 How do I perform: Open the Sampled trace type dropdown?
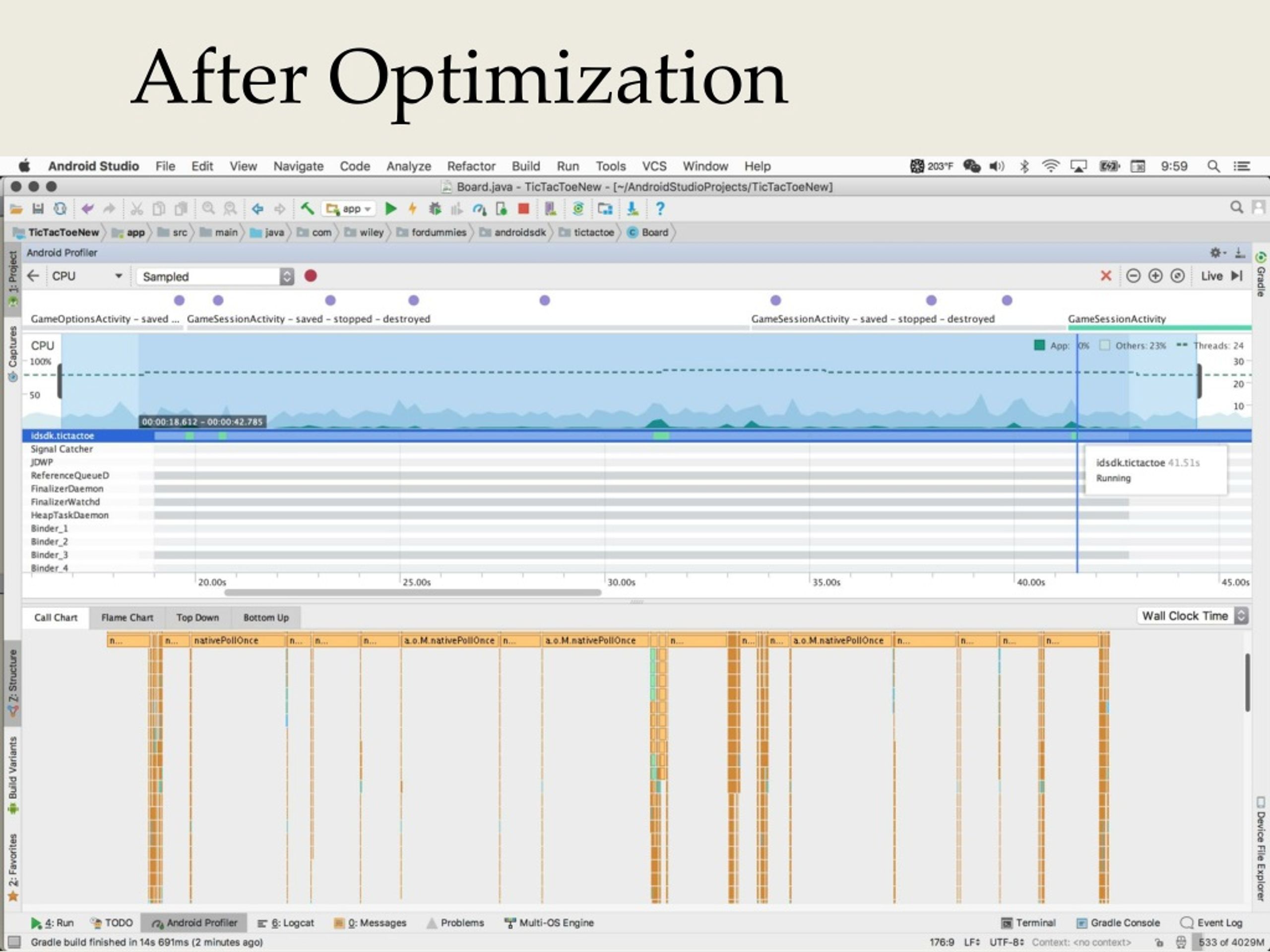[x=215, y=277]
